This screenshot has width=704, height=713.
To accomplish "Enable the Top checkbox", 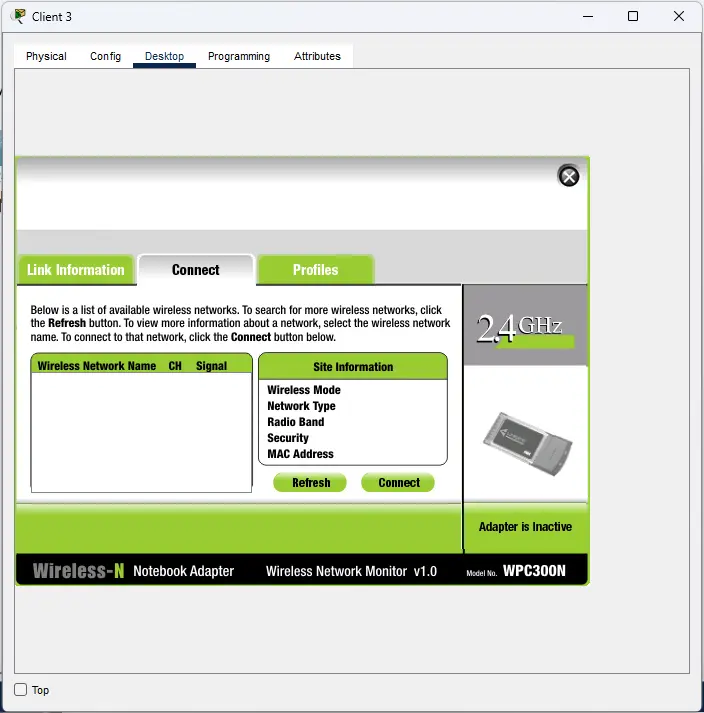I will [20, 689].
